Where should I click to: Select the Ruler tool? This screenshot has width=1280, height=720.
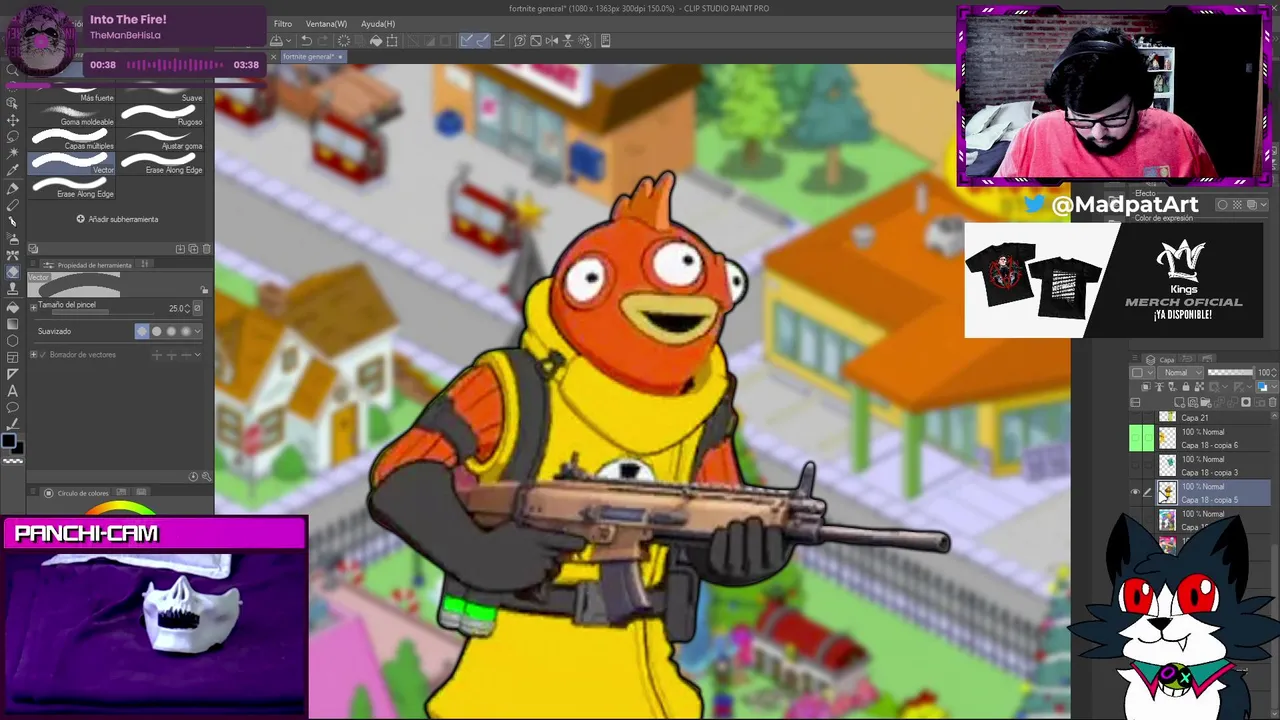(x=13, y=374)
